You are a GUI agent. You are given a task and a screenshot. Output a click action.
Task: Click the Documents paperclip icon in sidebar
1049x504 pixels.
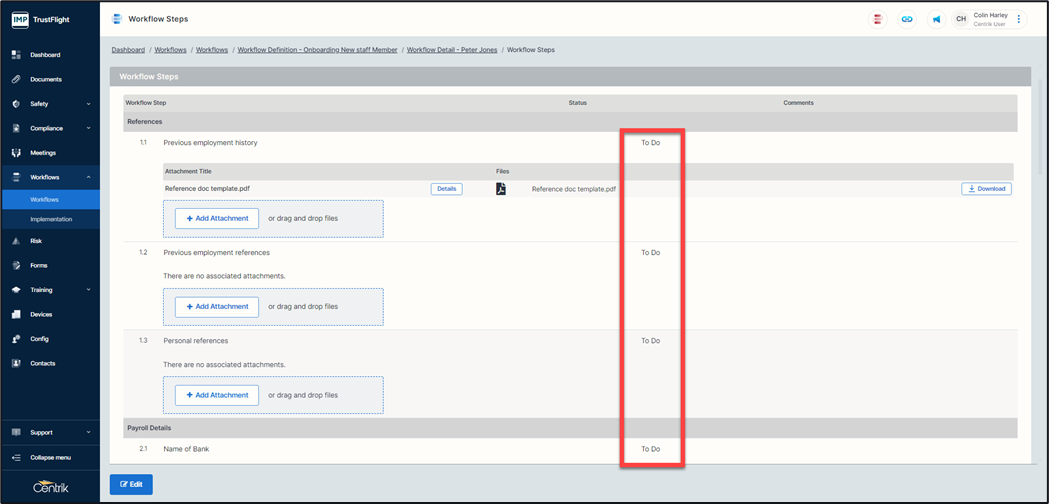16,79
